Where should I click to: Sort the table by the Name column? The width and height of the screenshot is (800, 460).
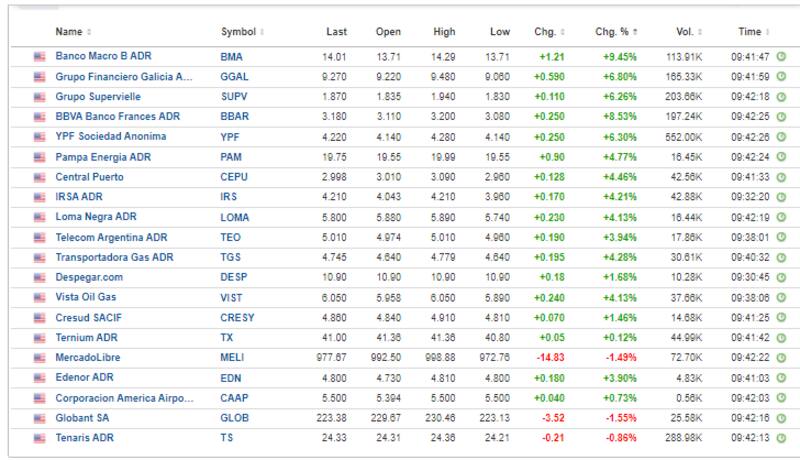coord(72,32)
